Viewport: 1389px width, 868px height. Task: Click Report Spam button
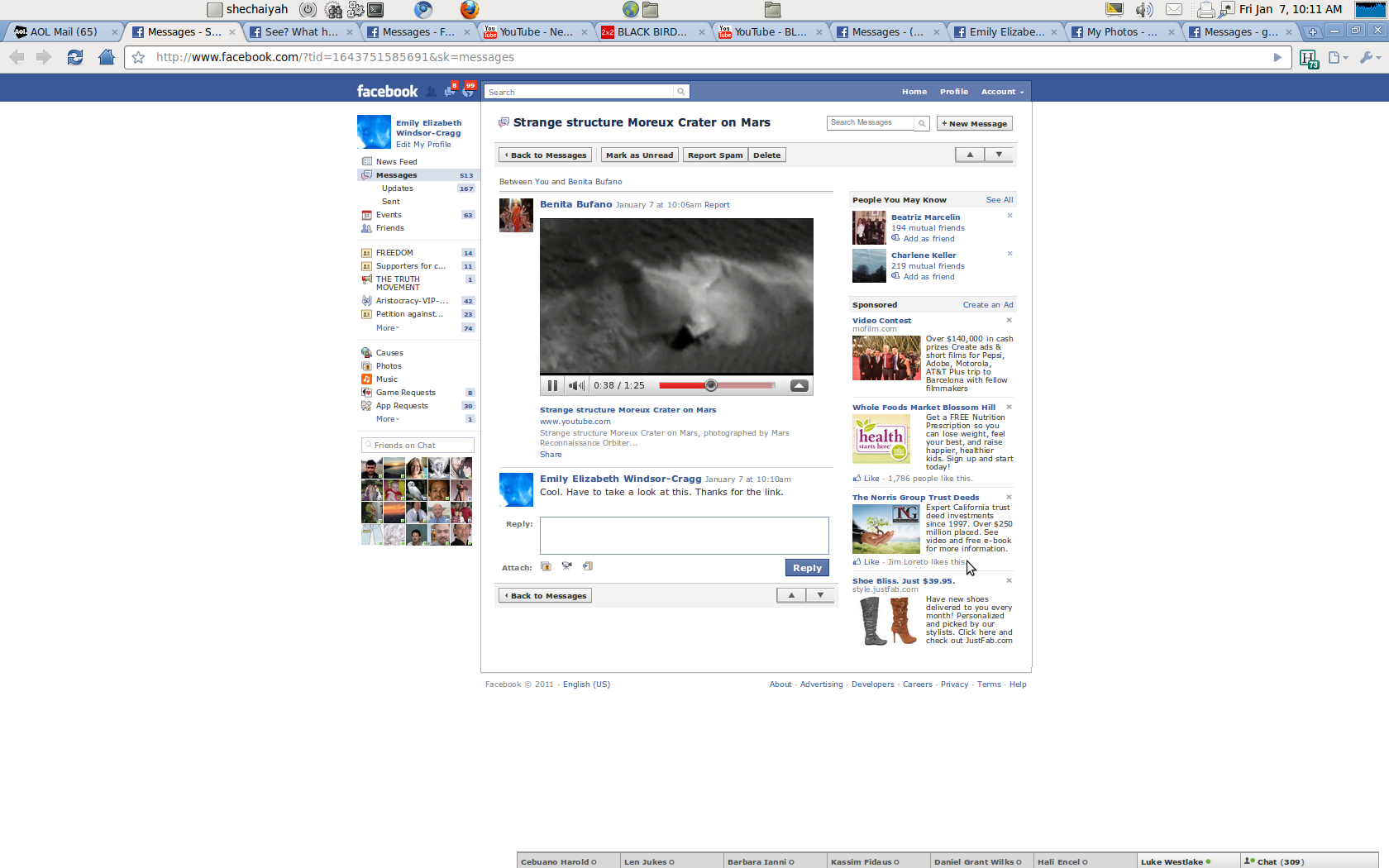coord(715,155)
